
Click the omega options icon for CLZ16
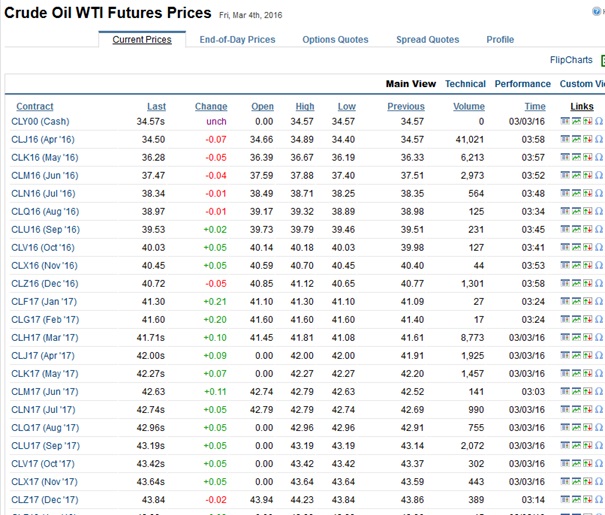[x=598, y=283]
